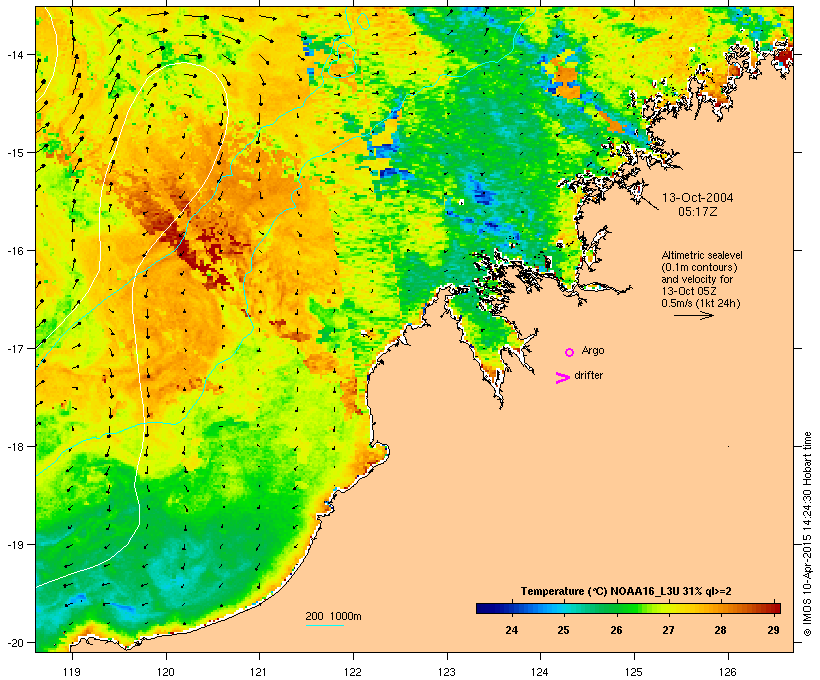Click the colorbar tick label 25
820x680 pixels.
pyautogui.click(x=563, y=630)
